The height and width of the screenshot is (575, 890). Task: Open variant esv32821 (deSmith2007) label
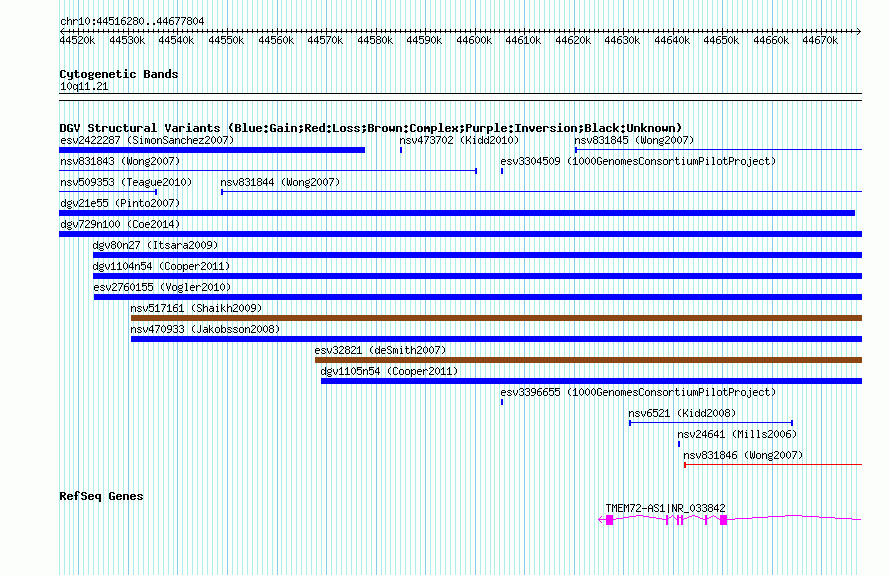point(380,350)
